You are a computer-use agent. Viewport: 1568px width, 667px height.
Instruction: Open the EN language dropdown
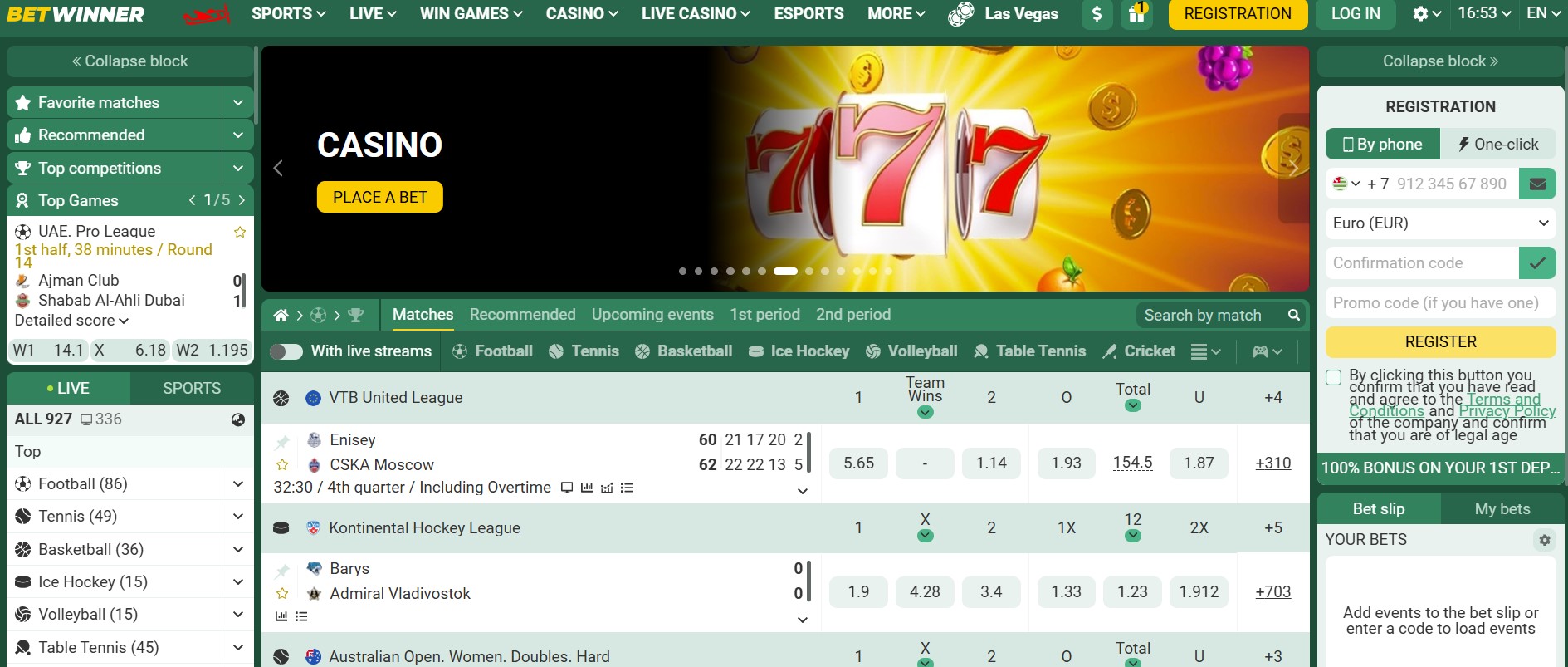point(1544,13)
